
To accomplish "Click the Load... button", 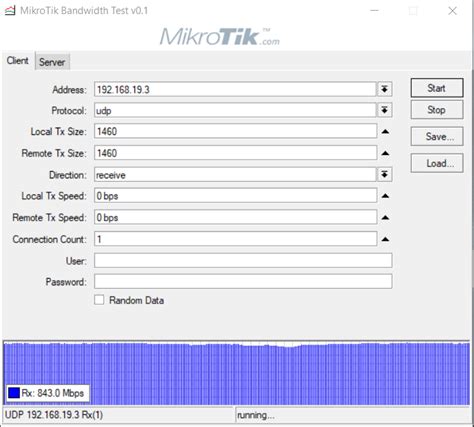I will tap(437, 163).
